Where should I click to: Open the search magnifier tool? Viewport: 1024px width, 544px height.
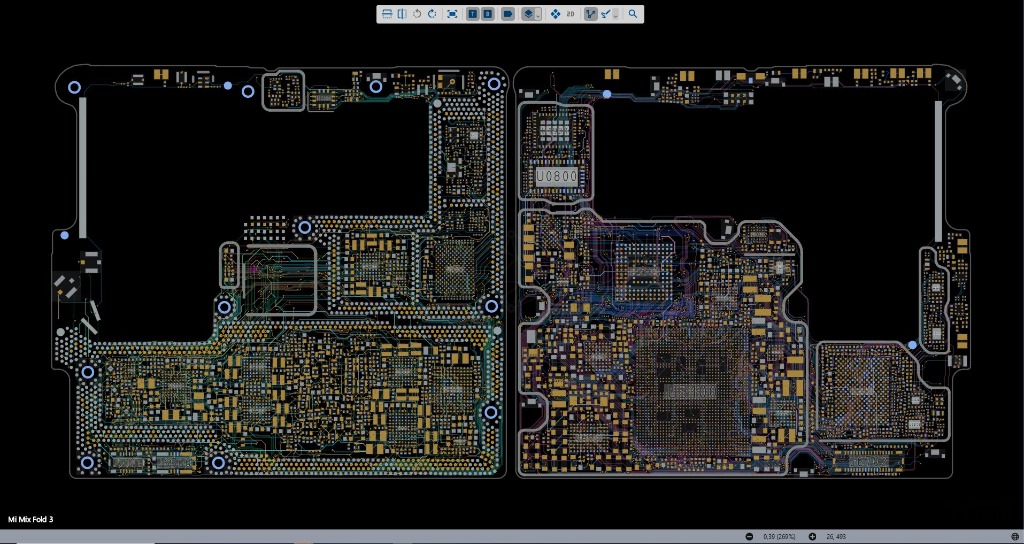click(633, 14)
